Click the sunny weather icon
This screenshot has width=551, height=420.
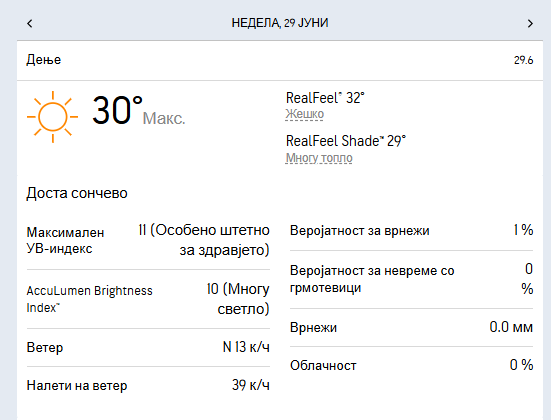point(52,117)
